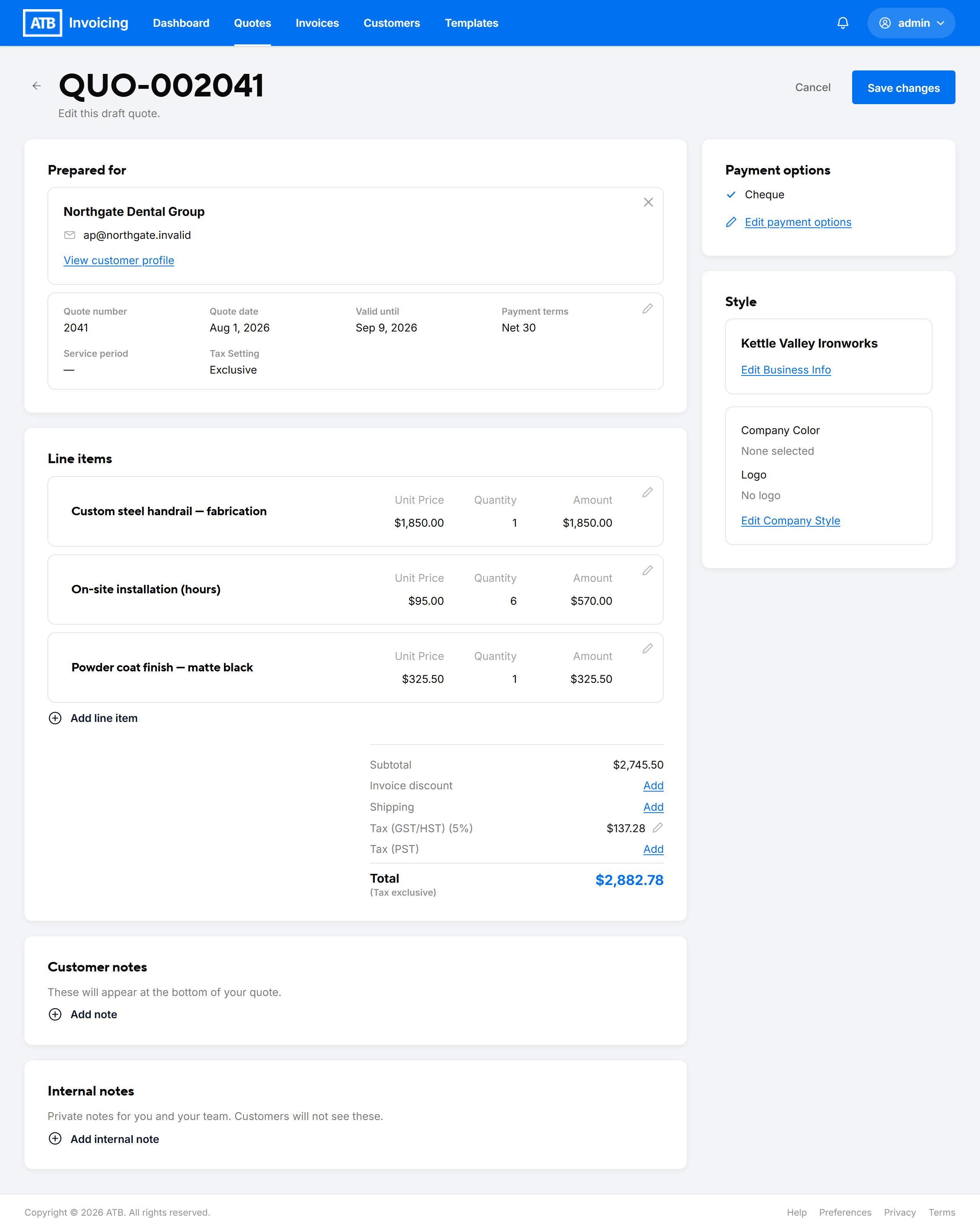Open Terms footer link
The width and height of the screenshot is (980, 1231).
[x=942, y=1212]
